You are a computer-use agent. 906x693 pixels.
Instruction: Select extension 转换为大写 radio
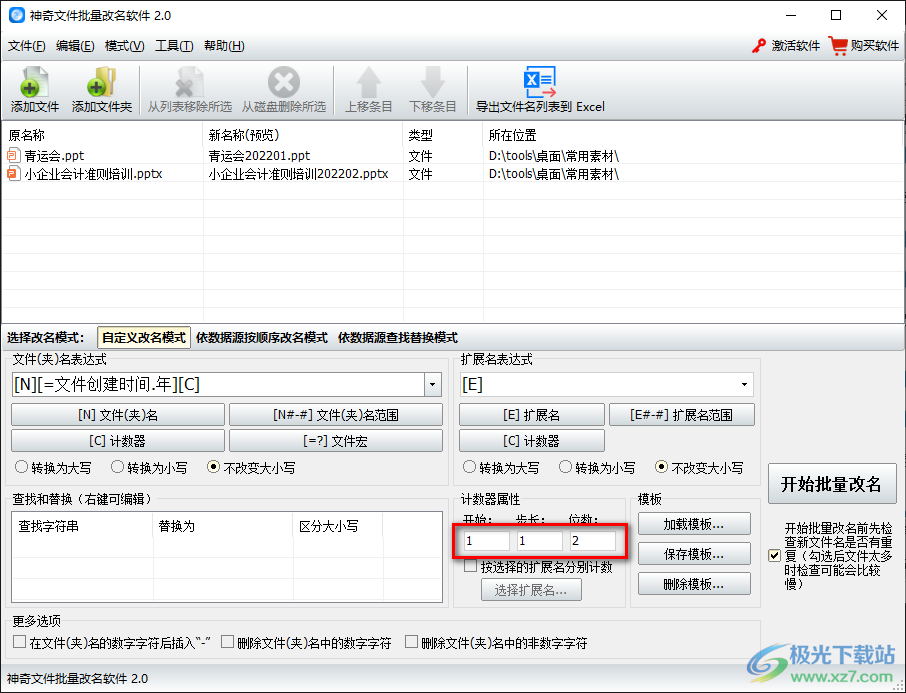(x=469, y=467)
